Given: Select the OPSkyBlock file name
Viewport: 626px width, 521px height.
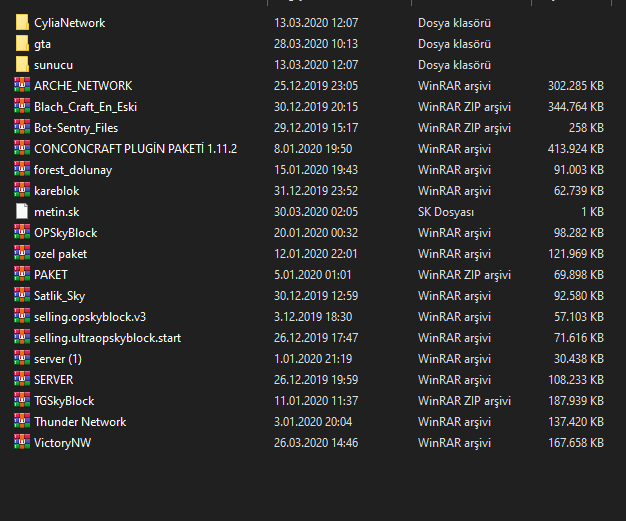Looking at the screenshot, I should [65, 233].
